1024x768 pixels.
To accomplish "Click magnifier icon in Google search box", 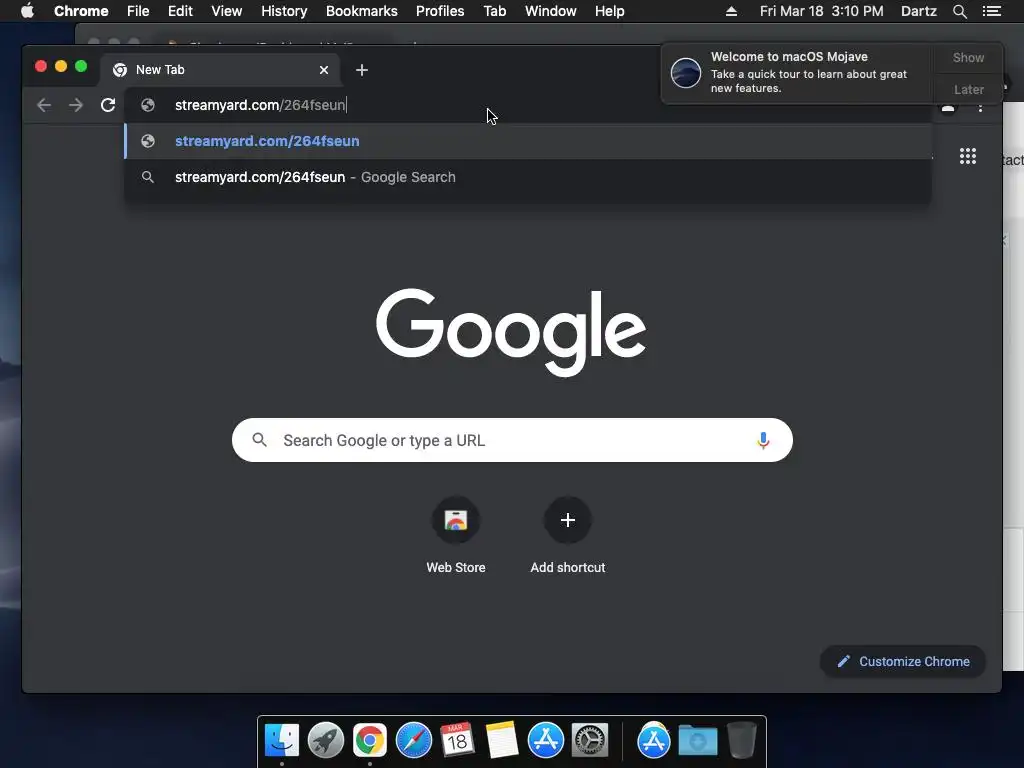I will click(259, 440).
